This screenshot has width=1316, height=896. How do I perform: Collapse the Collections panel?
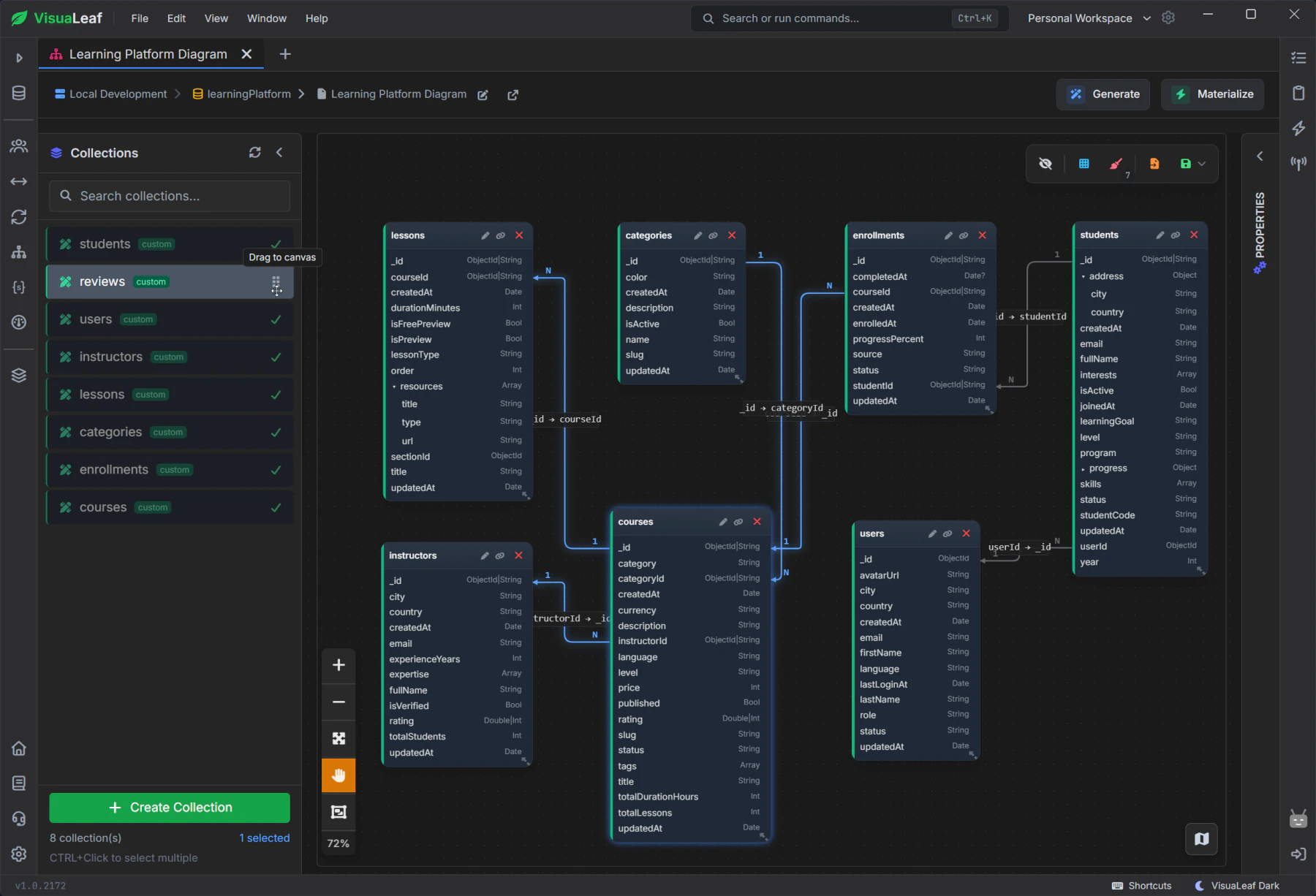click(279, 152)
